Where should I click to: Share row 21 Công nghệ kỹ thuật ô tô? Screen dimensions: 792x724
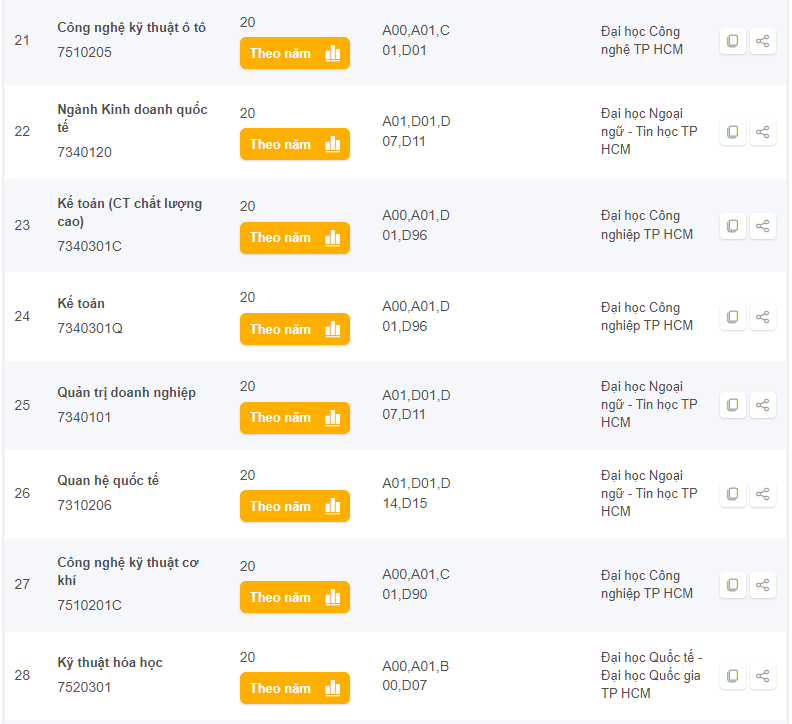(x=763, y=41)
